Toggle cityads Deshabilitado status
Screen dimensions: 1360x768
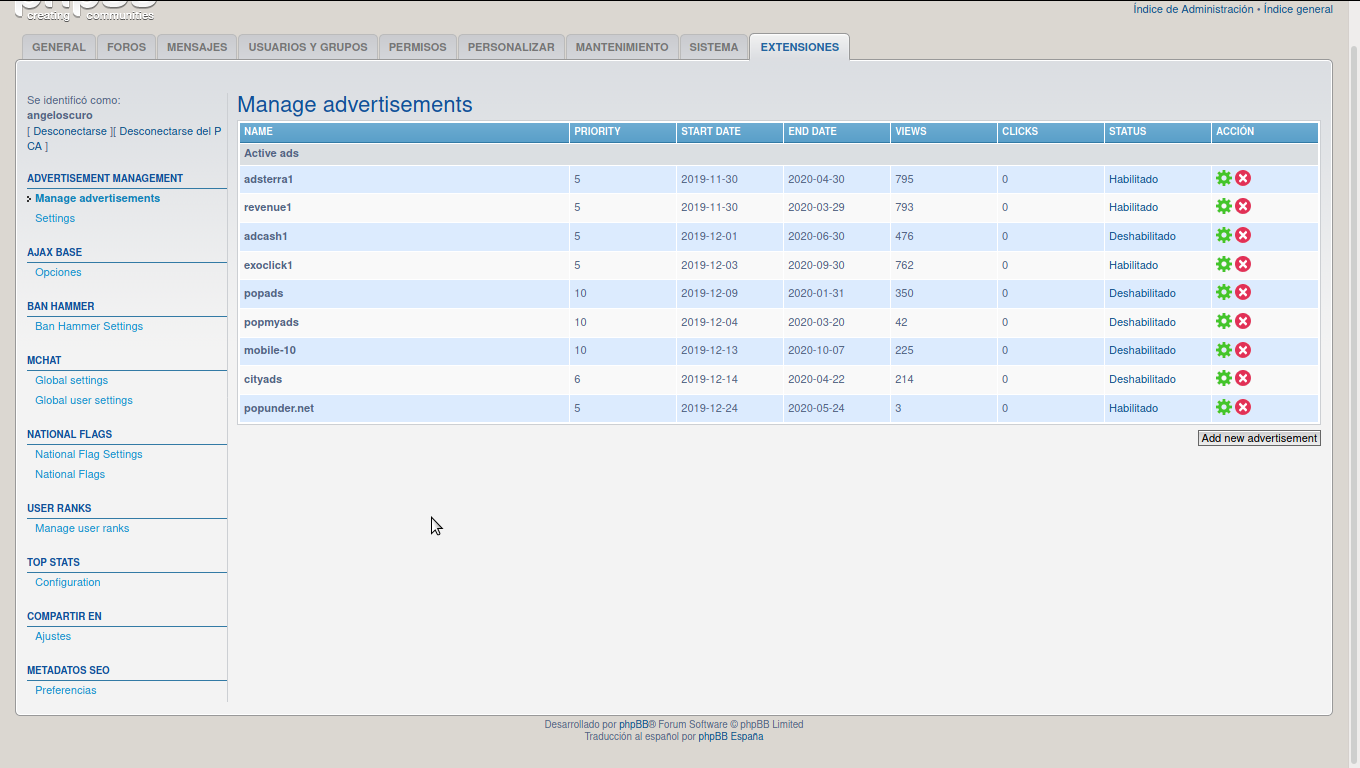[x=1142, y=380]
